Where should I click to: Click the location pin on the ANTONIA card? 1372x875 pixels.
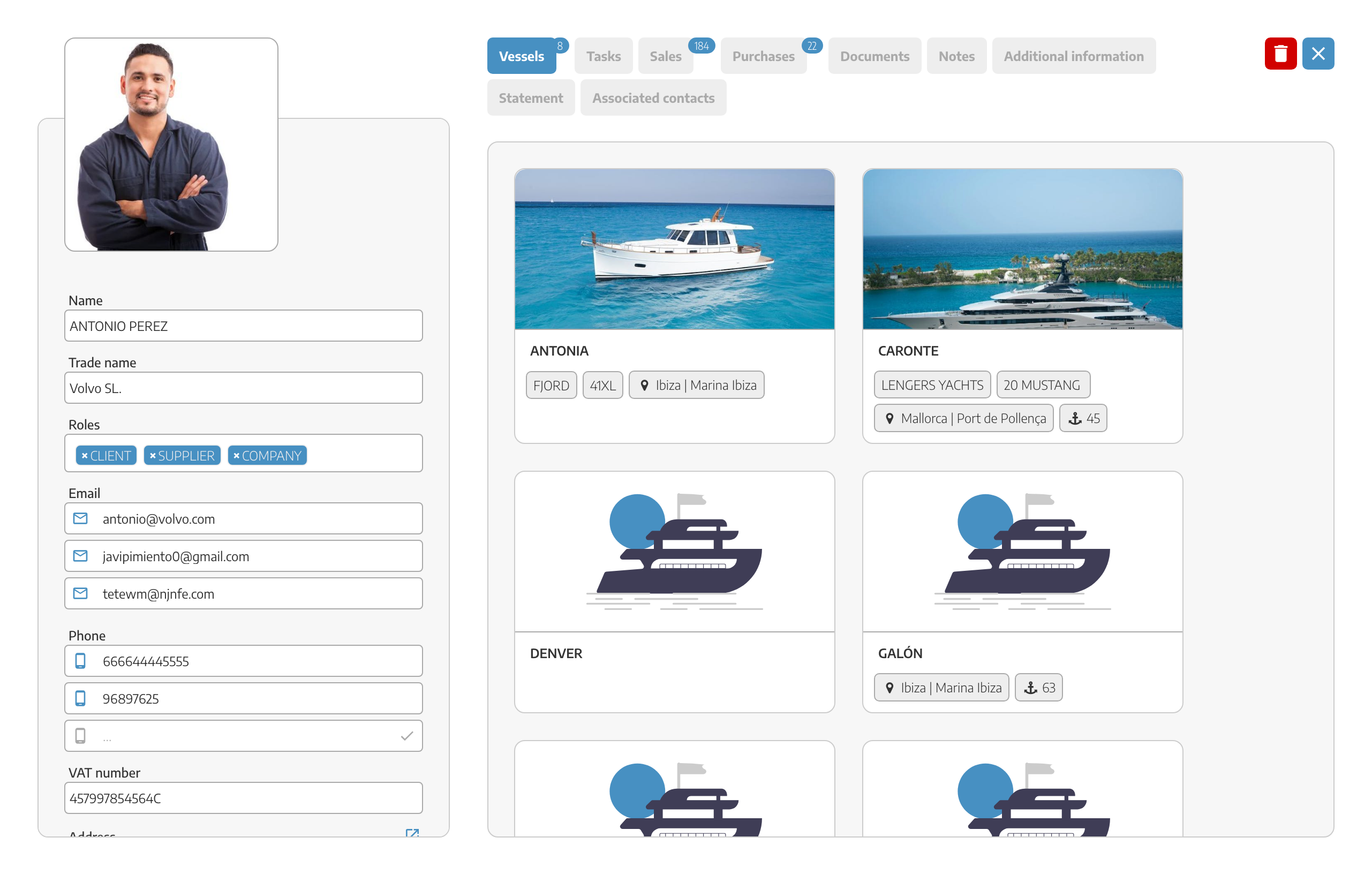click(x=644, y=386)
